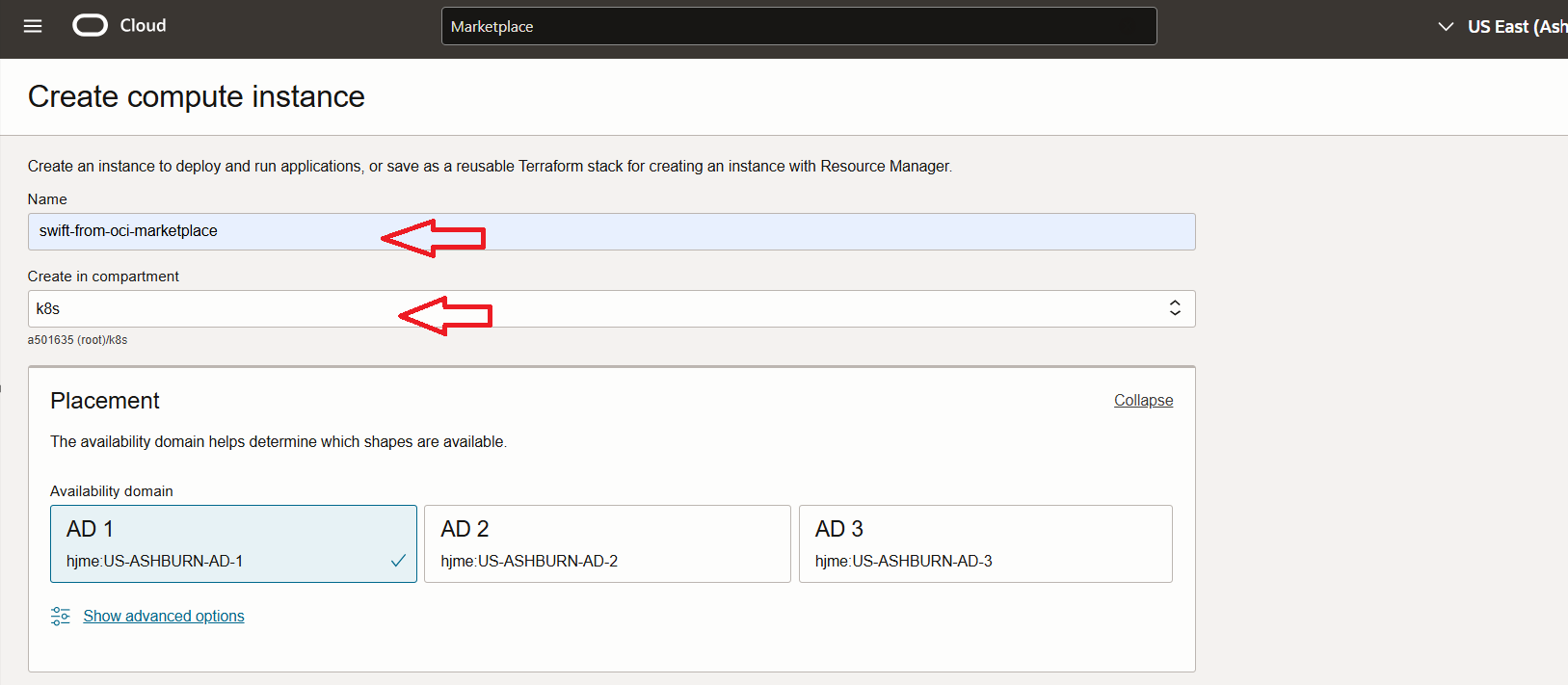Click the region chevron icon
This screenshot has height=685, width=1568.
pos(1446,27)
